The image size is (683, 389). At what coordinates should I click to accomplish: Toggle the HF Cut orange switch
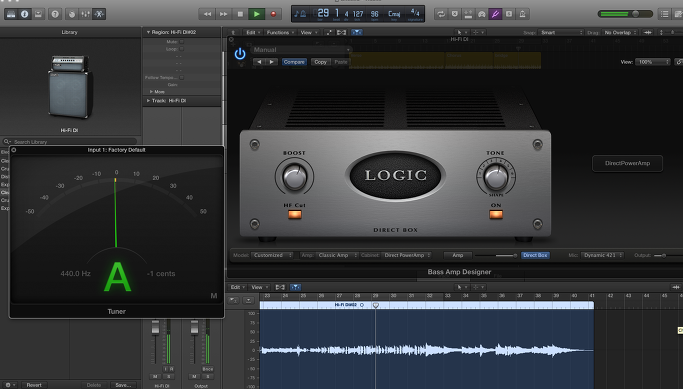pyautogui.click(x=295, y=214)
